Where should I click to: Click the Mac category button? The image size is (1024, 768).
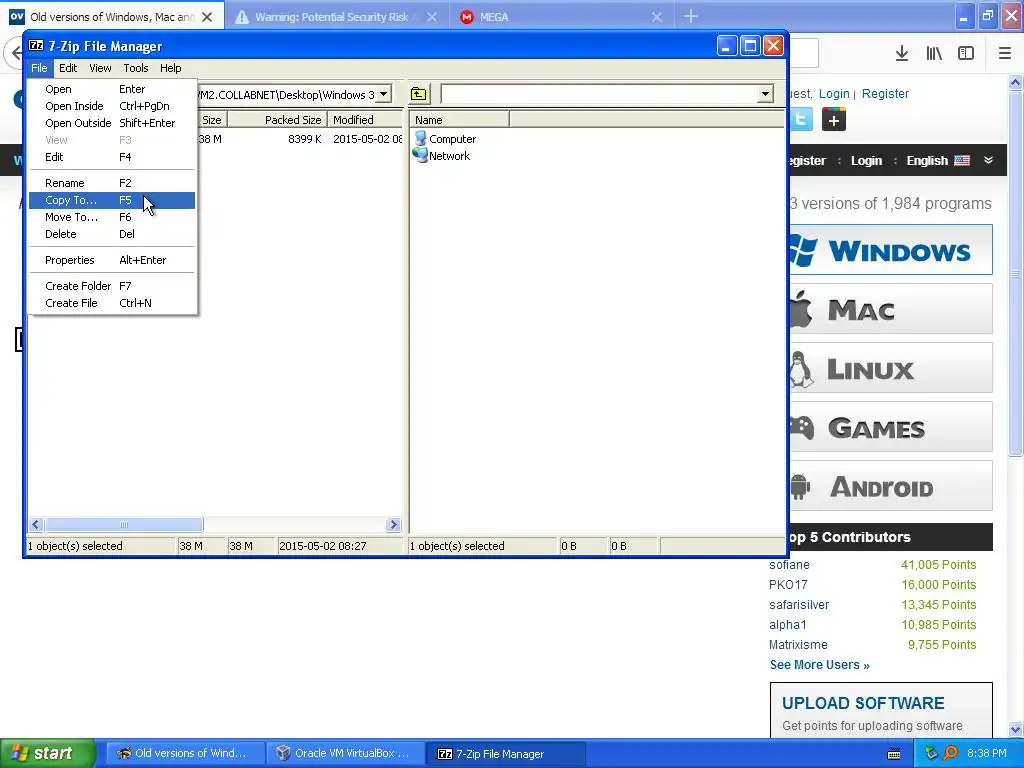tap(891, 309)
